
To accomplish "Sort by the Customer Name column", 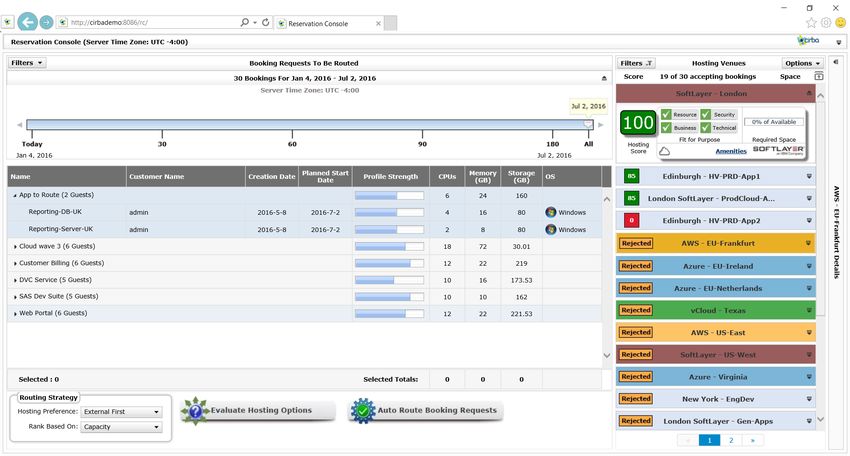I will [185, 177].
